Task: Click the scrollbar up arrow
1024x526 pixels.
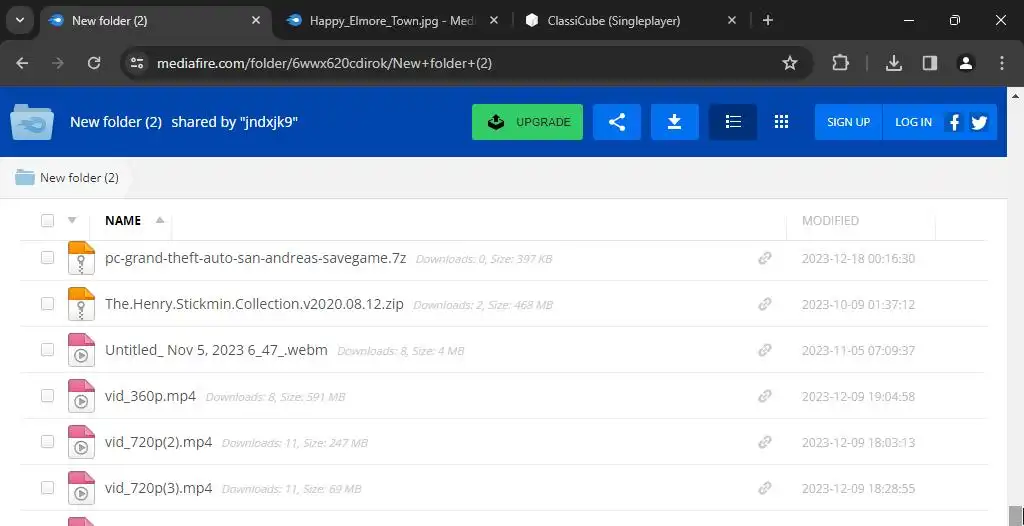Action: click(x=1014, y=97)
